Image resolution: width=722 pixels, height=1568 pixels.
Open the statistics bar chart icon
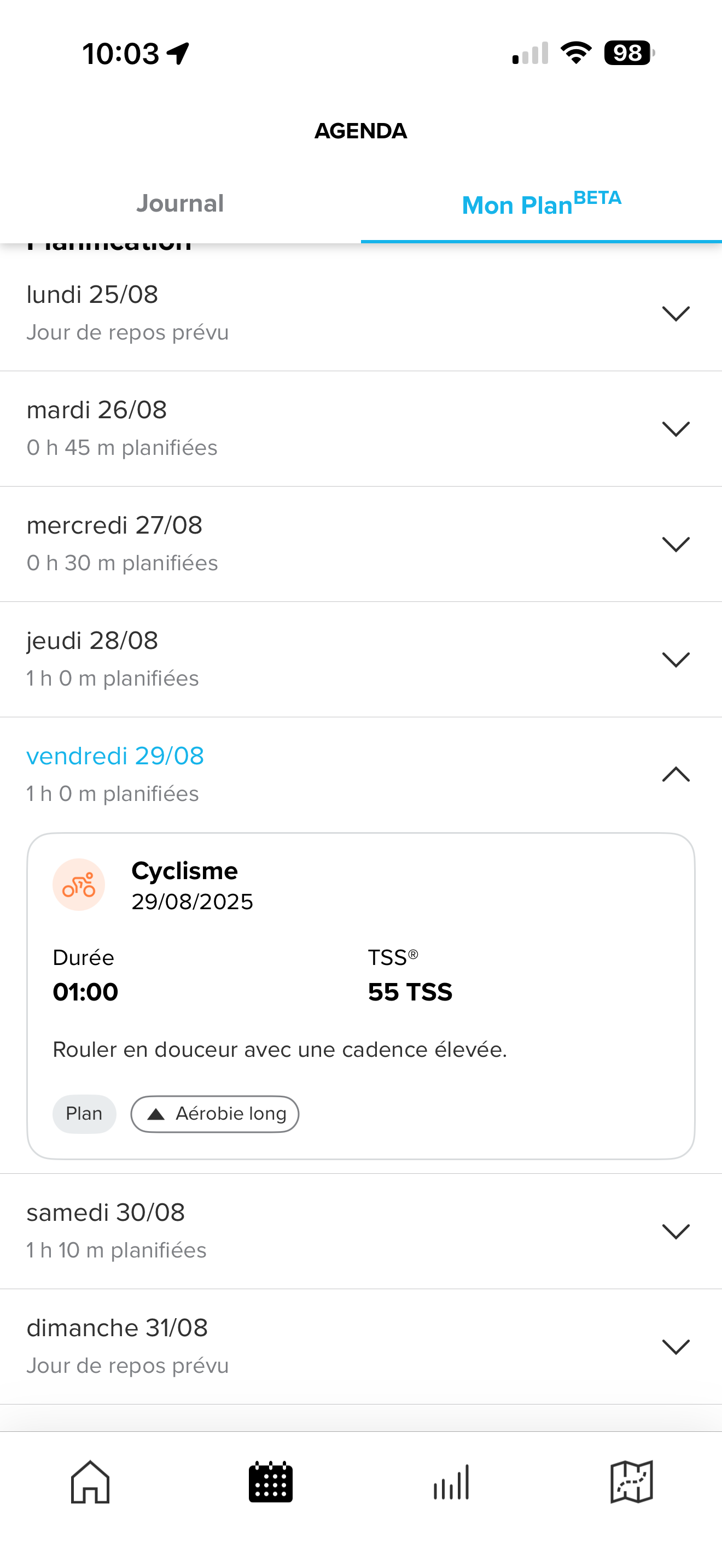tap(451, 1482)
